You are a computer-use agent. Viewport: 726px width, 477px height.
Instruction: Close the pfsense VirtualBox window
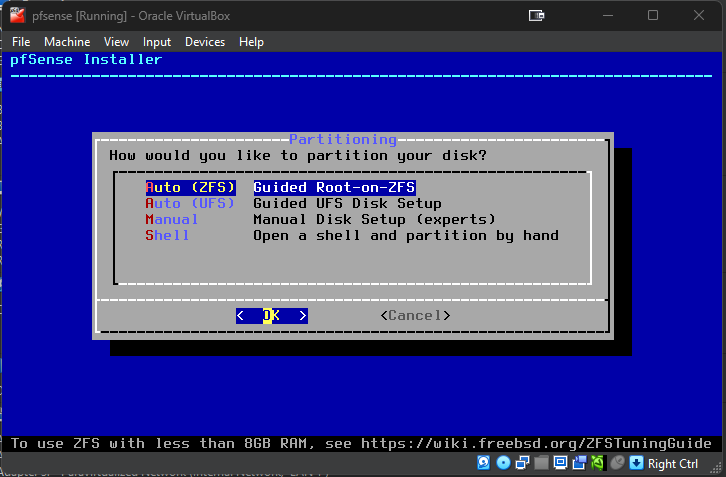[x=699, y=15]
